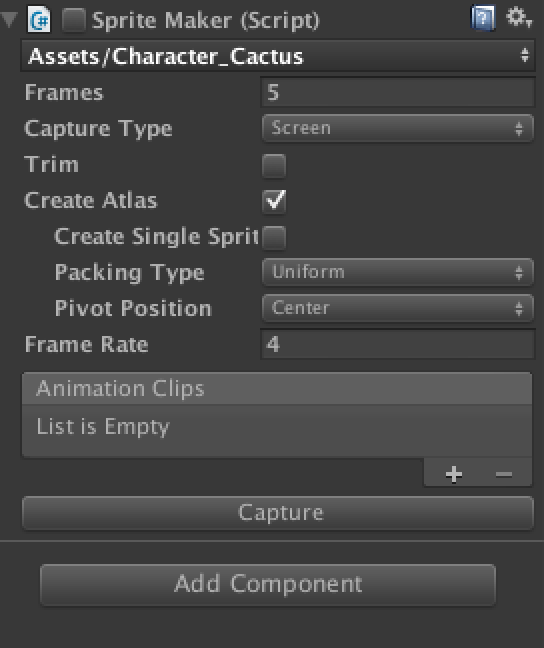Uncheck the Create Atlas checkbox

(274, 201)
